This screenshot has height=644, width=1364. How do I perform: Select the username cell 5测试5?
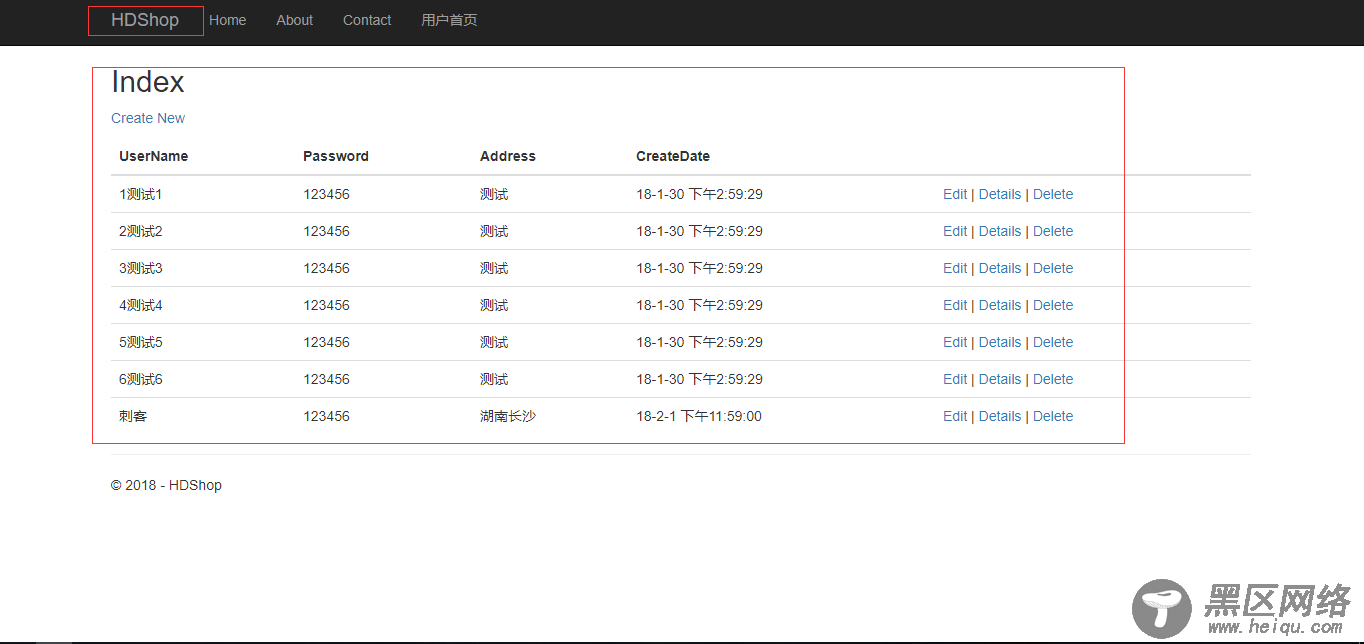click(140, 342)
